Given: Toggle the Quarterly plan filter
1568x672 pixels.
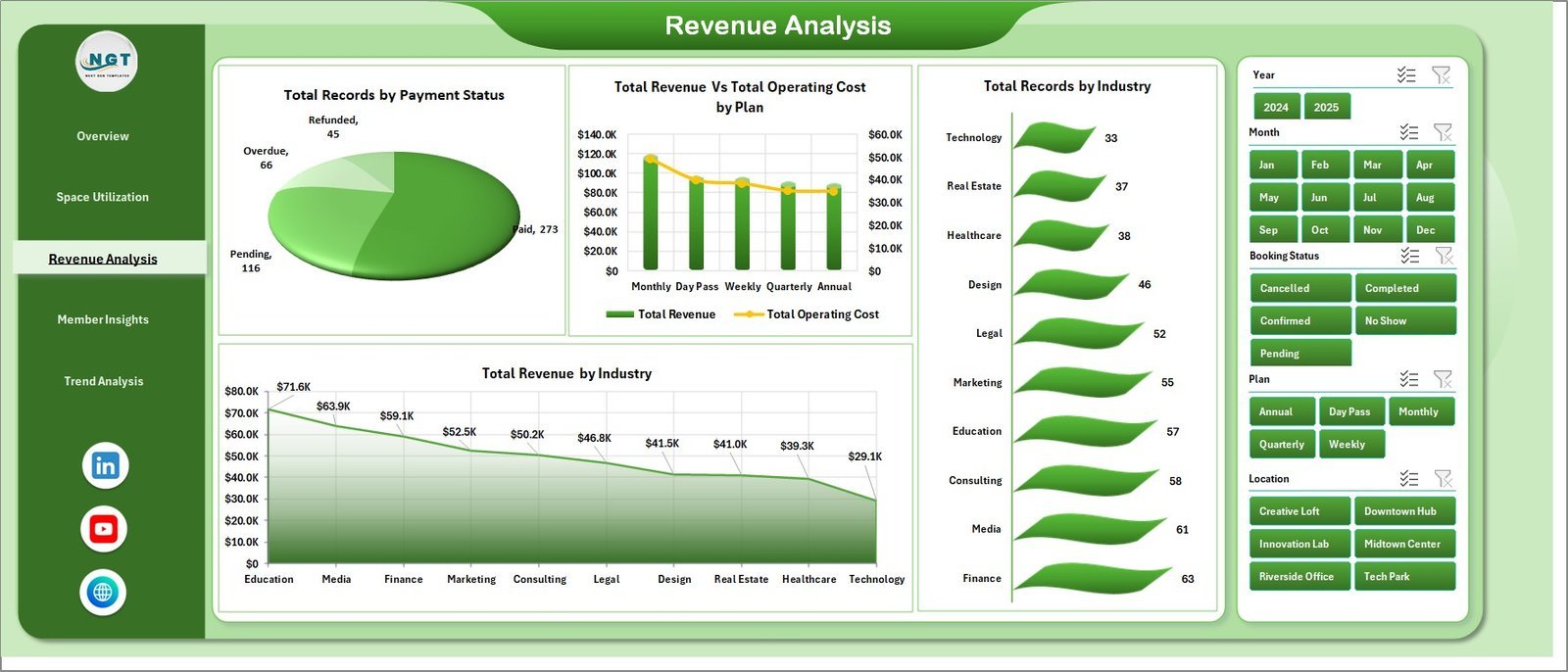Looking at the screenshot, I should (x=1282, y=444).
